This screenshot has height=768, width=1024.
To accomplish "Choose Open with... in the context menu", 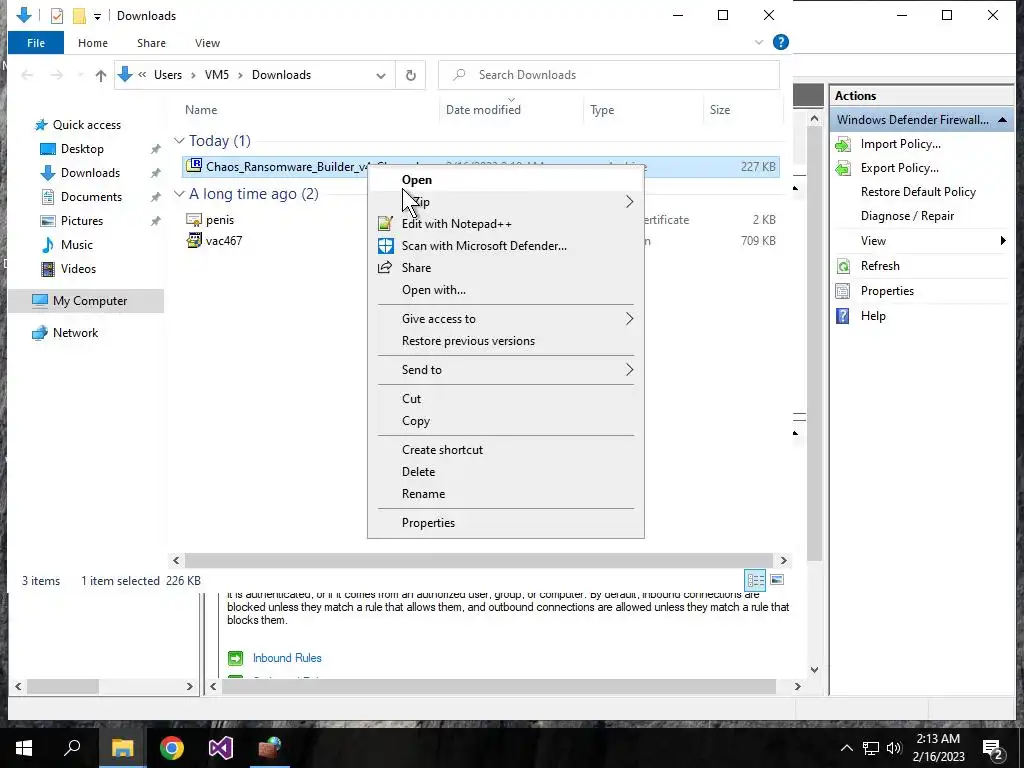I will (434, 290).
